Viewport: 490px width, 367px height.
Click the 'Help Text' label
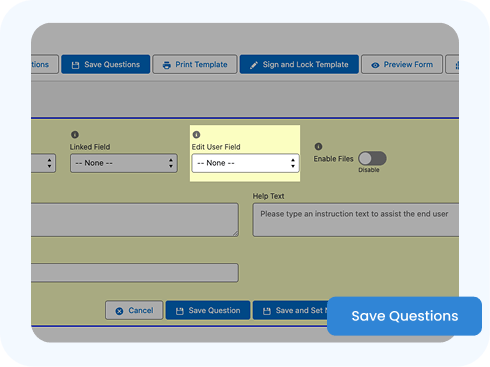click(268, 196)
